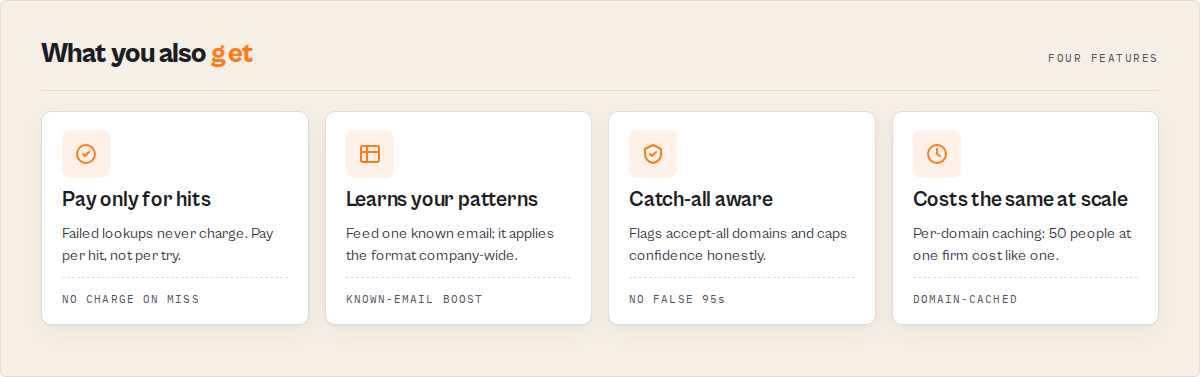Image resolution: width=1200 pixels, height=377 pixels.
Task: Click the 'KNOWN-EMAIL BOOST' tag
Action: [x=414, y=299]
